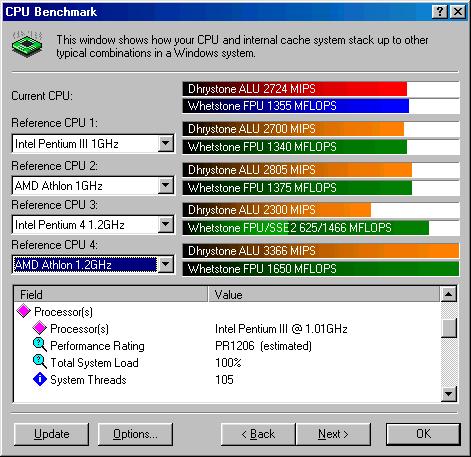Screen dimensions: 471x457
Task: Open the Reference CPU 4 Athlon 1.2GHz dropdown
Action: 166,264
